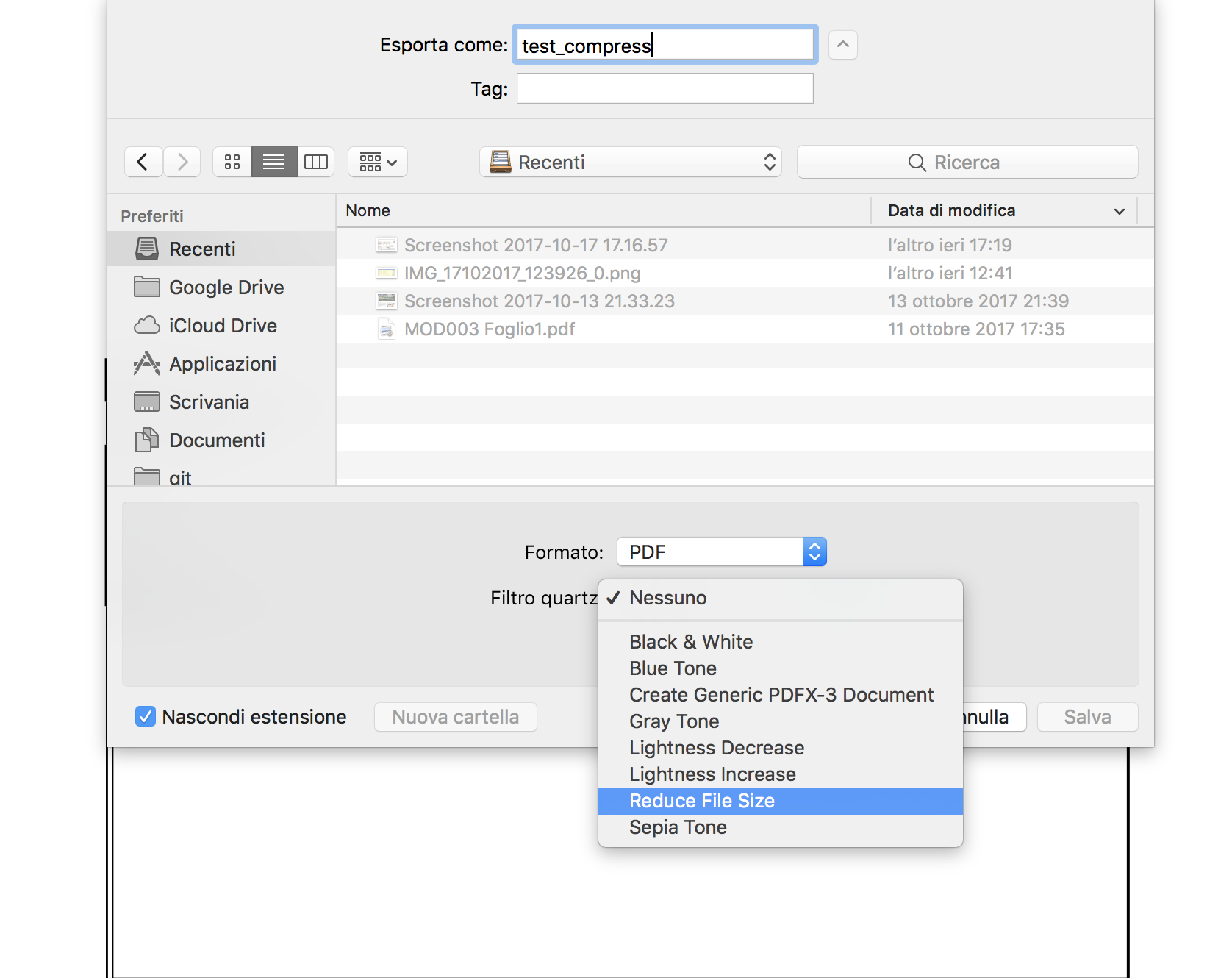
Task: Switch to column view
Action: (316, 162)
